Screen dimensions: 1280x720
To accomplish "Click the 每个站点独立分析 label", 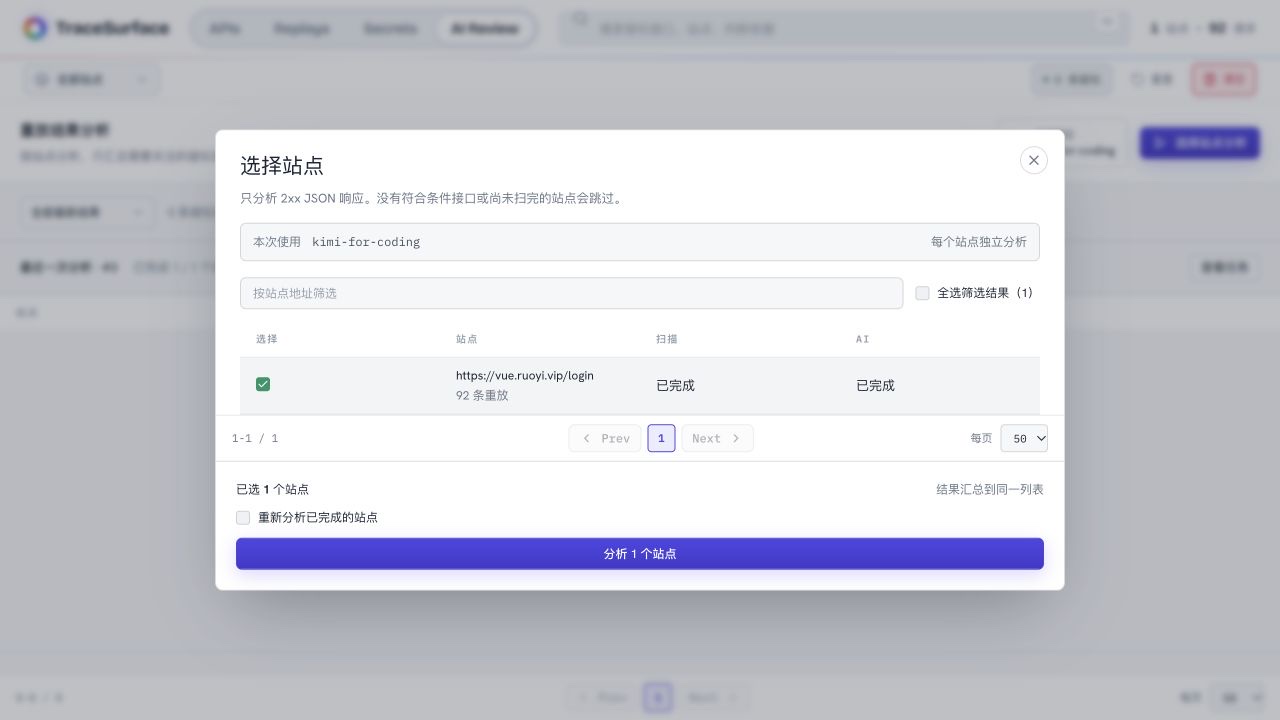I will tap(979, 242).
